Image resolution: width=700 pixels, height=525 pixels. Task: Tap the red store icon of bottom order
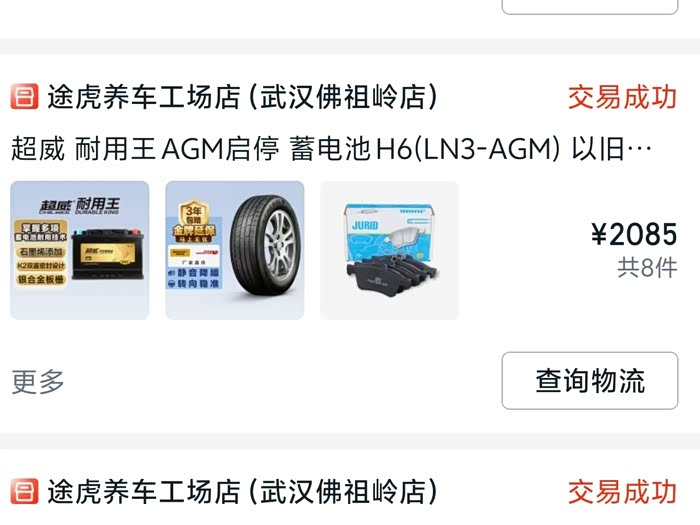[25, 491]
